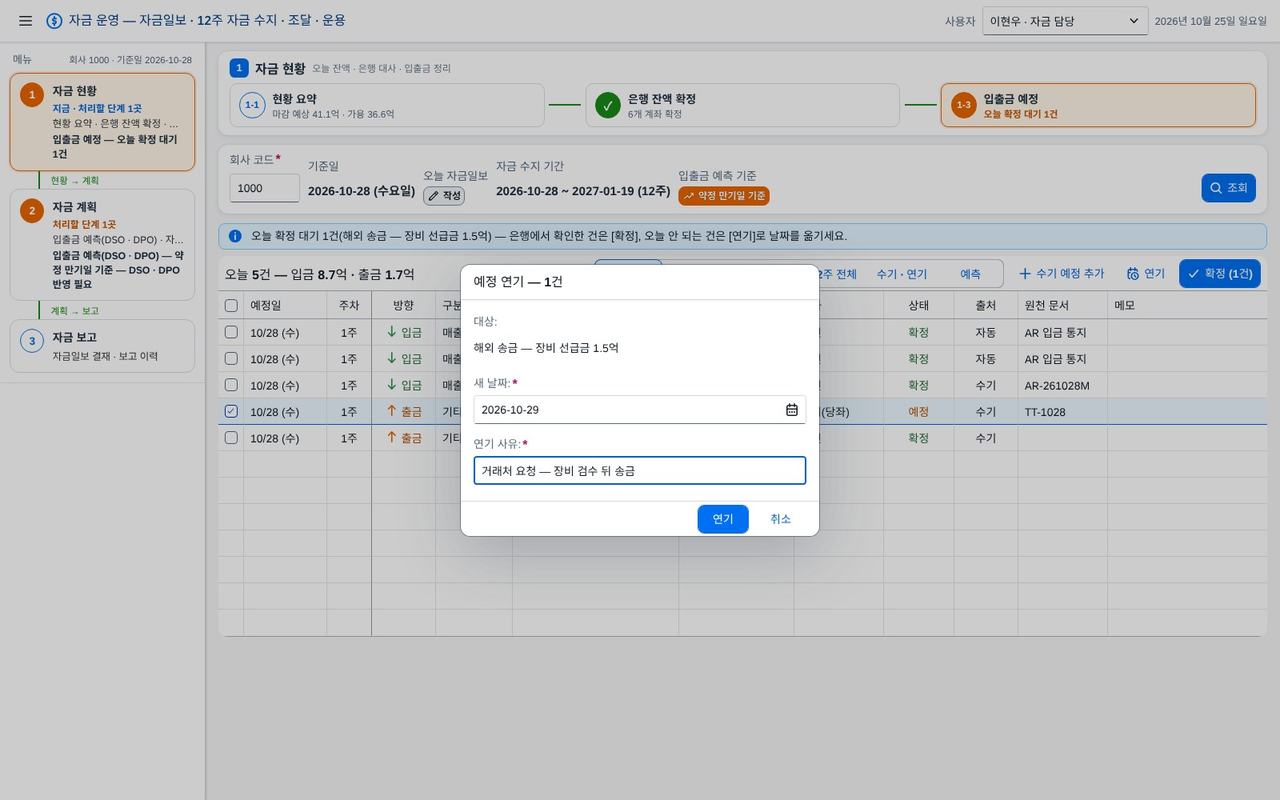This screenshot has width=1280, height=800.
Task: Click the 회사 코드 input field
Action: point(264,188)
